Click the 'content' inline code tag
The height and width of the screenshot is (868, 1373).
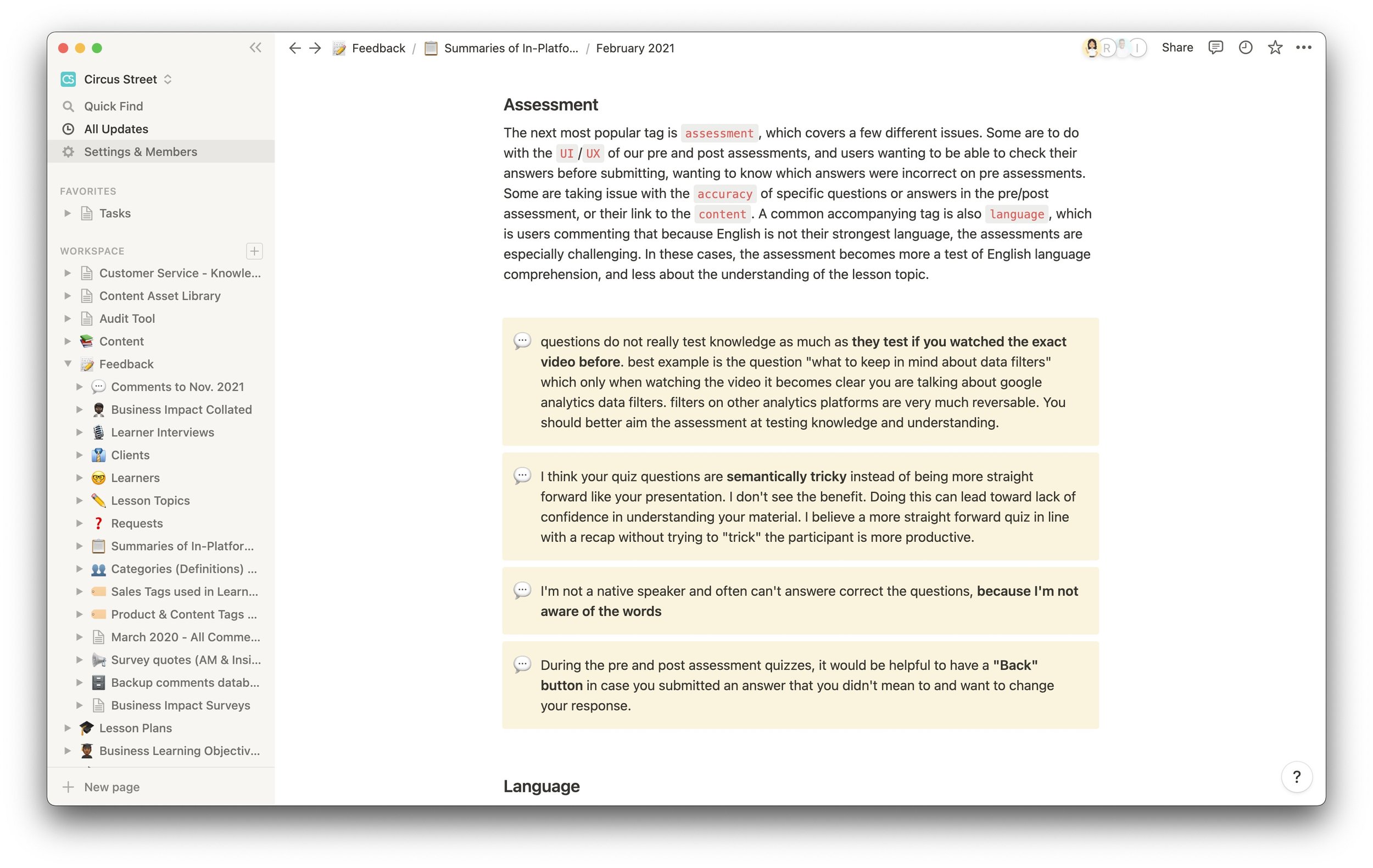722,214
